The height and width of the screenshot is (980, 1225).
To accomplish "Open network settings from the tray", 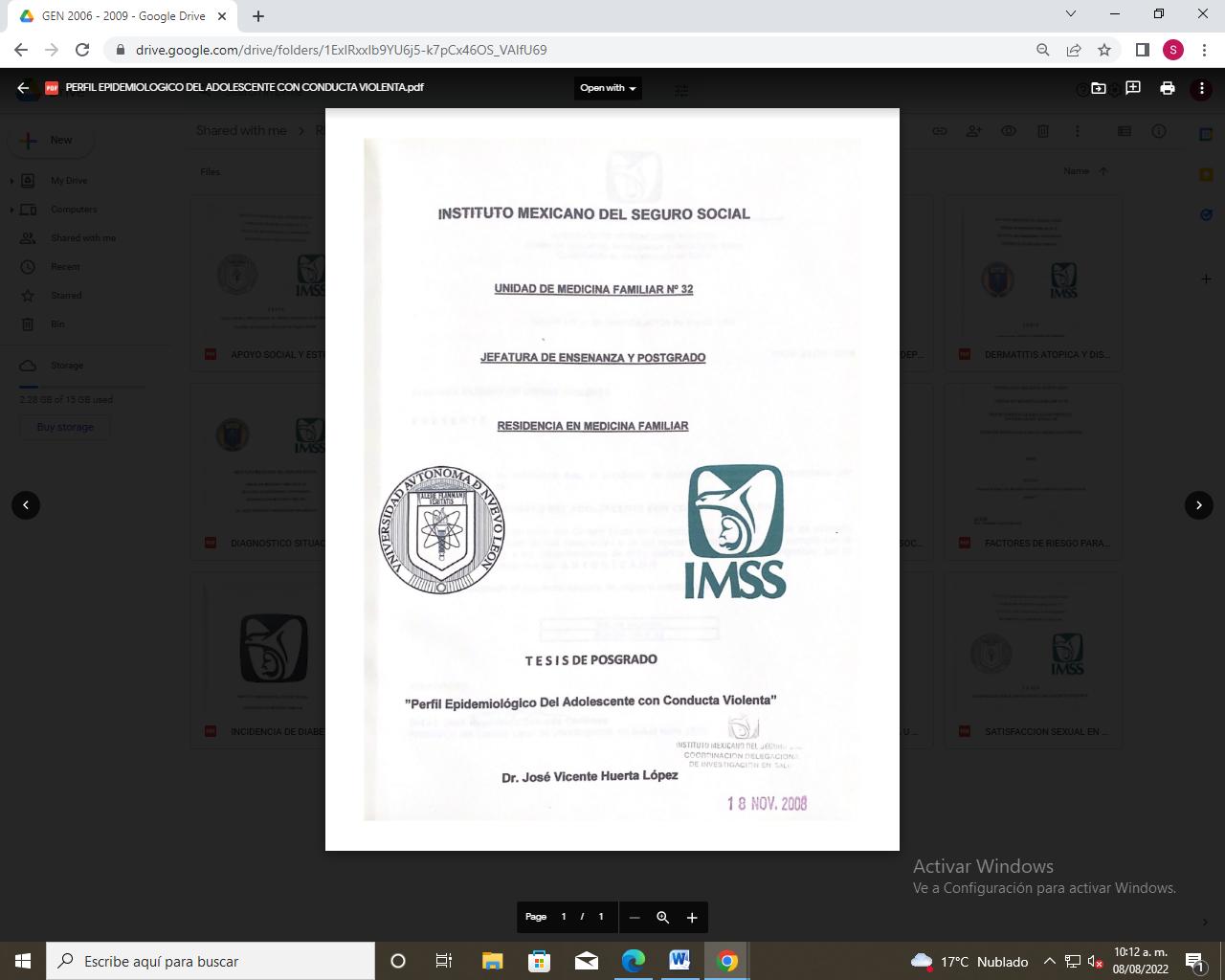I will coord(1073,961).
